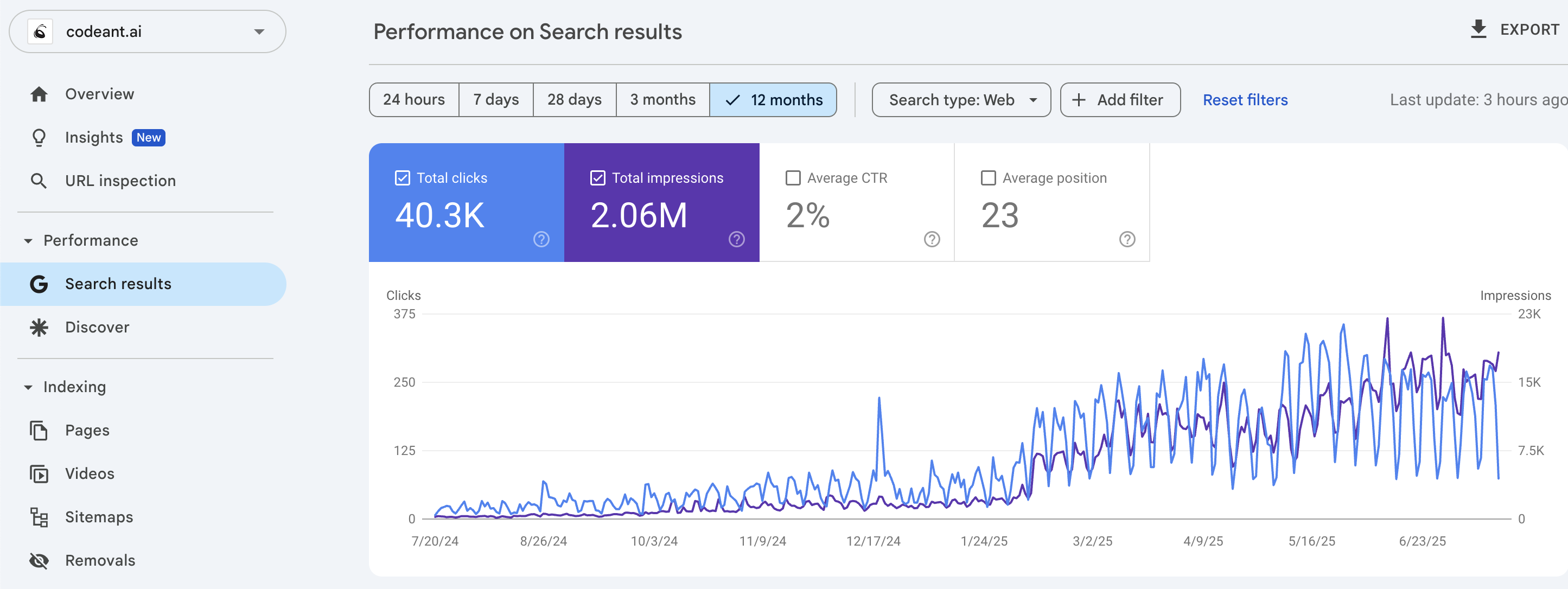
Task: Click the Clicks axis label
Action: (x=403, y=295)
